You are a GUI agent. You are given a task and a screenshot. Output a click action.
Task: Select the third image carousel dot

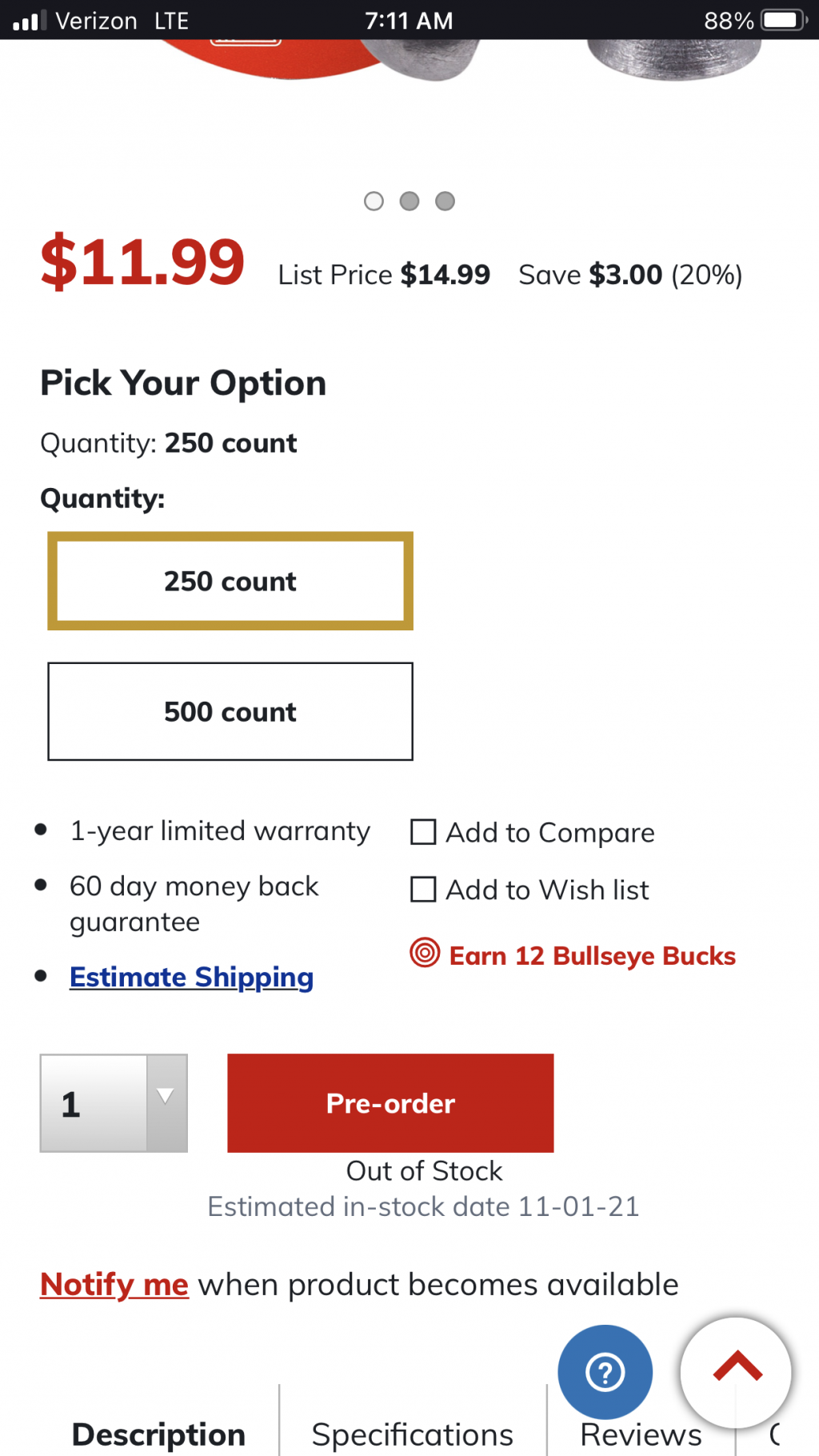tap(445, 201)
